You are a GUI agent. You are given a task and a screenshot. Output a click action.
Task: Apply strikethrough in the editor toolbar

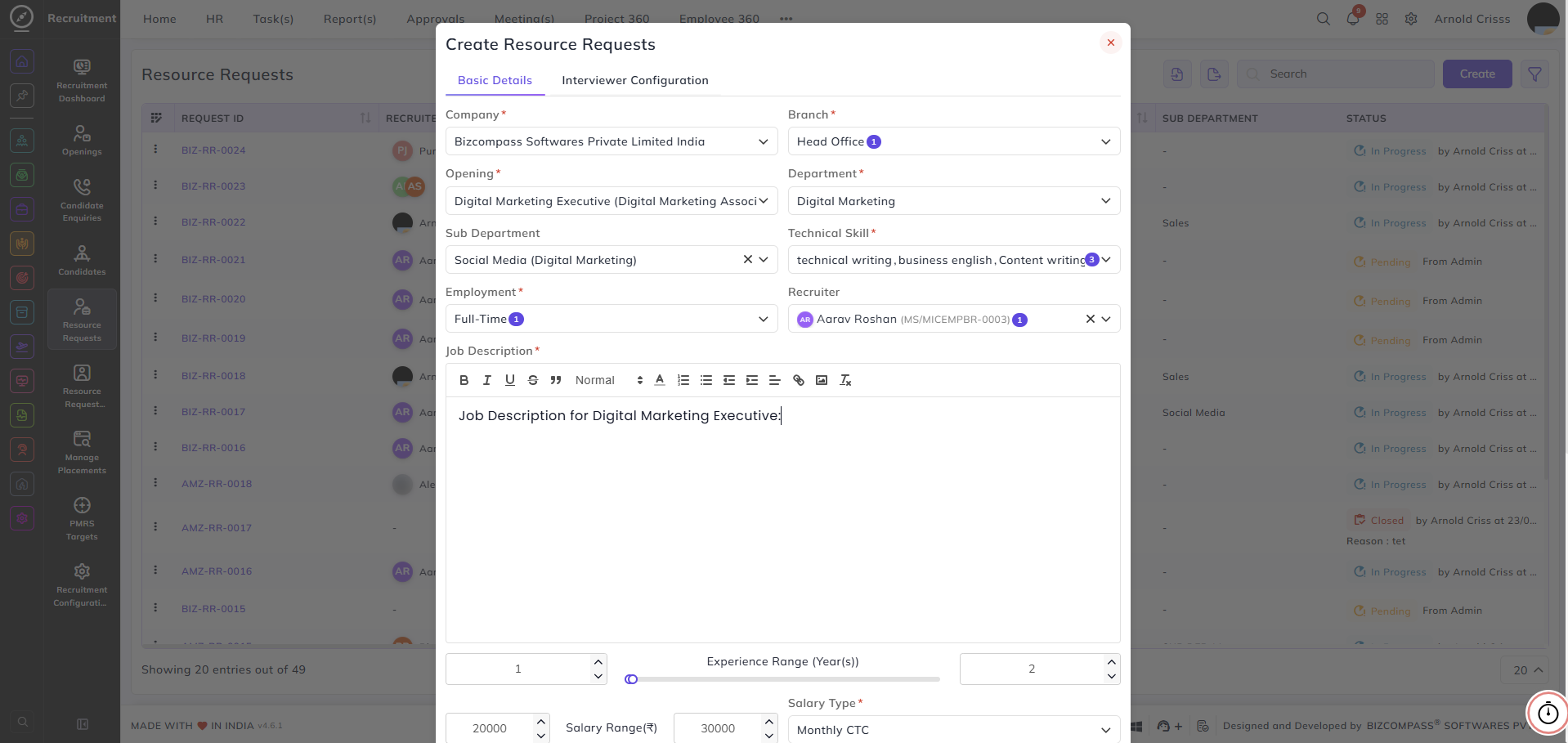pyautogui.click(x=533, y=380)
